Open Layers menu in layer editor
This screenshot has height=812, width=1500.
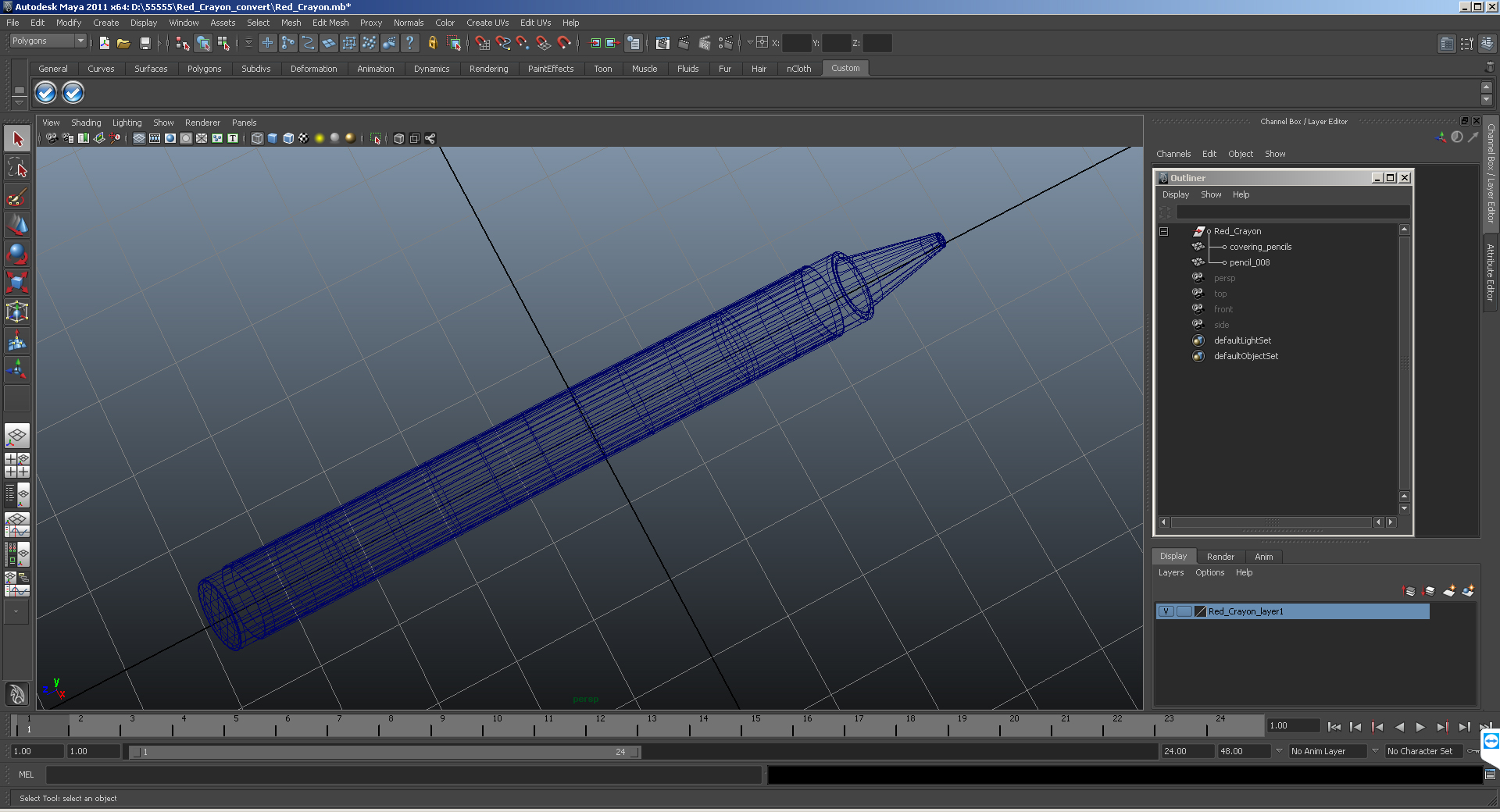(1171, 572)
